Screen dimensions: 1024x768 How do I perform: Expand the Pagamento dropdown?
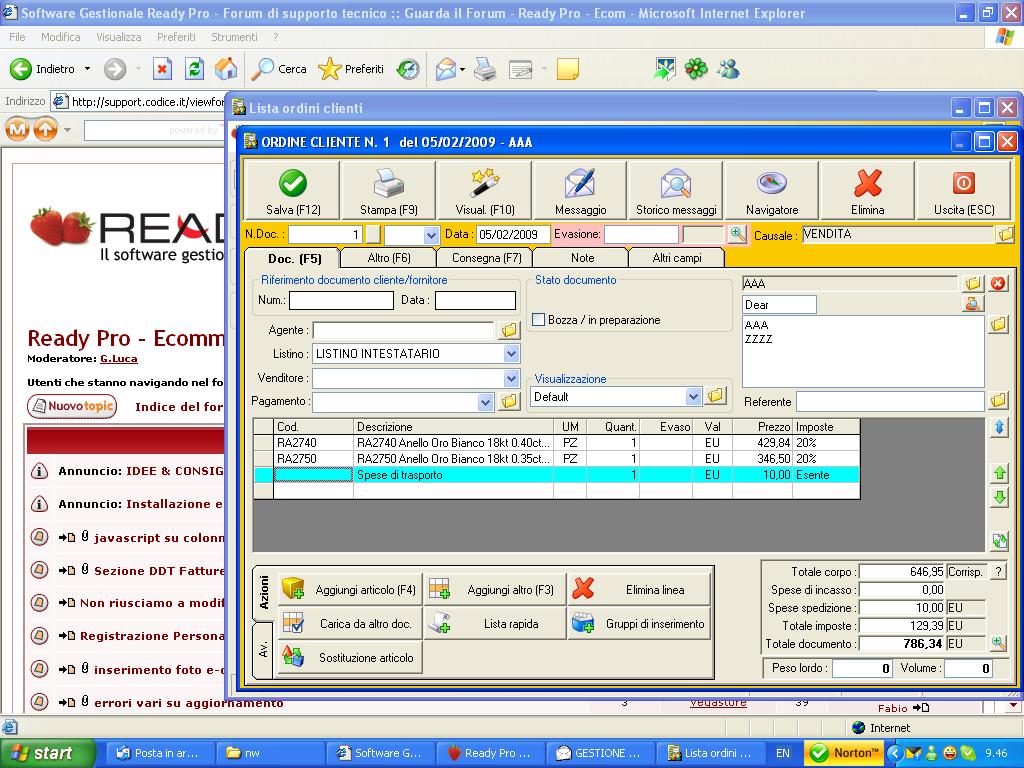click(486, 402)
